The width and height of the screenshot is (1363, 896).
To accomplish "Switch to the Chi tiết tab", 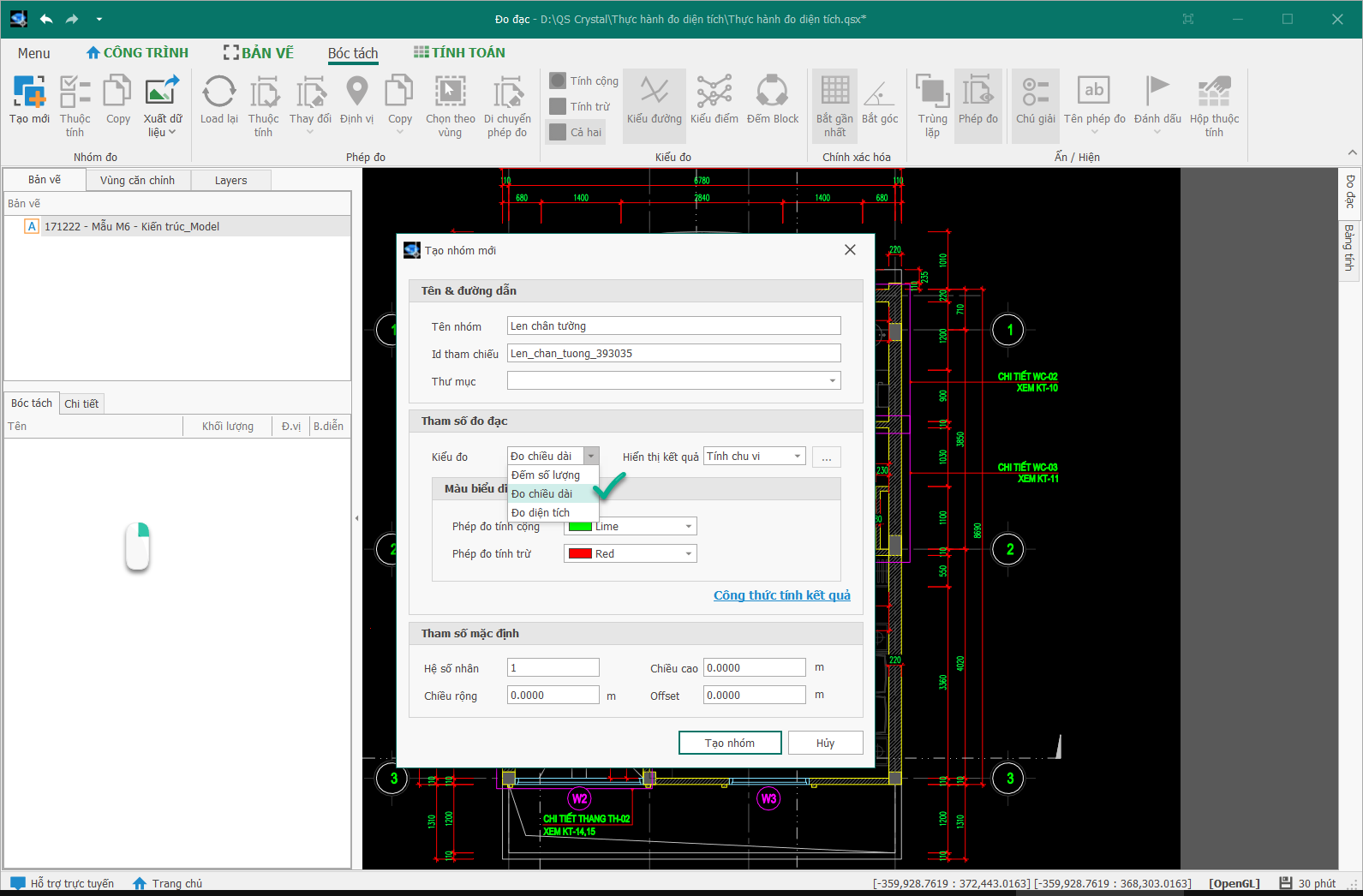I will (x=81, y=403).
